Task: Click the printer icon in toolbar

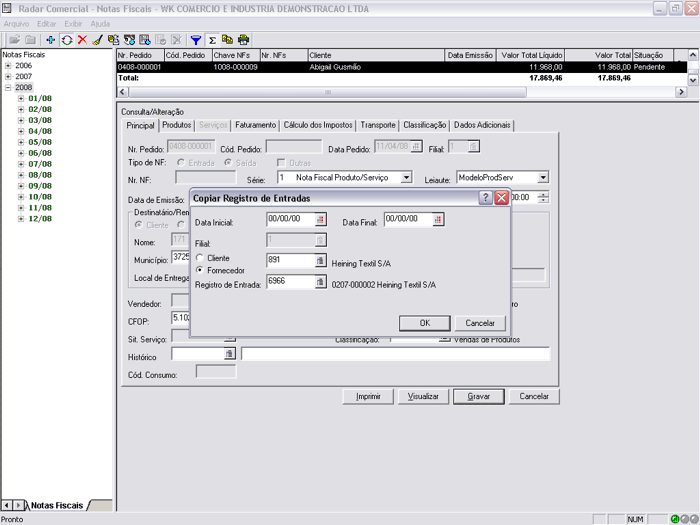Action: 243,40
